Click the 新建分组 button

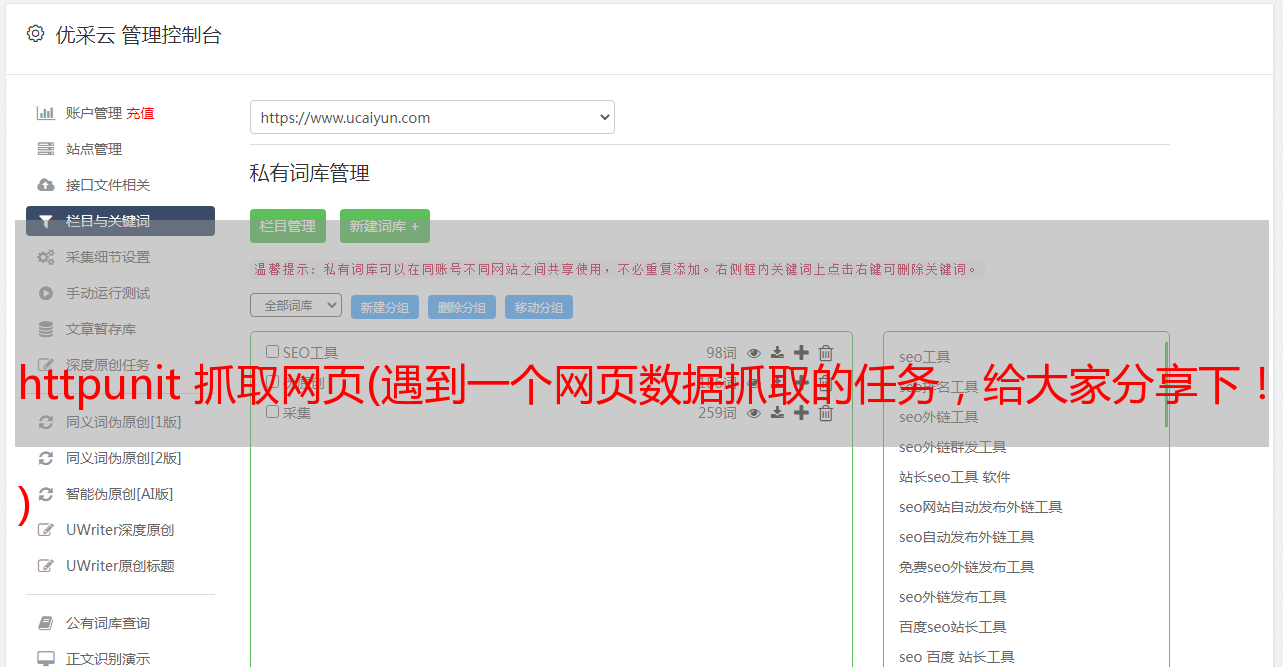385,307
